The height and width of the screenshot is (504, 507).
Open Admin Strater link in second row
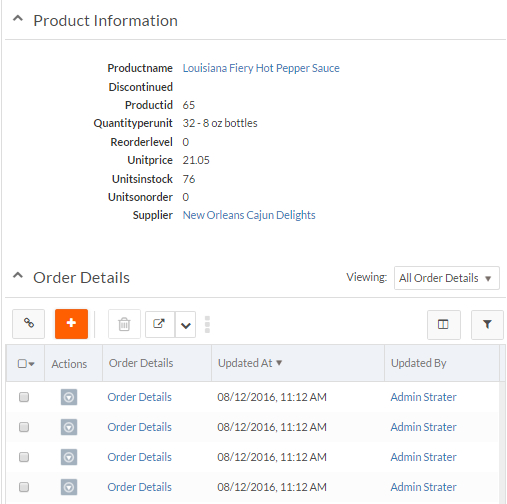423,427
